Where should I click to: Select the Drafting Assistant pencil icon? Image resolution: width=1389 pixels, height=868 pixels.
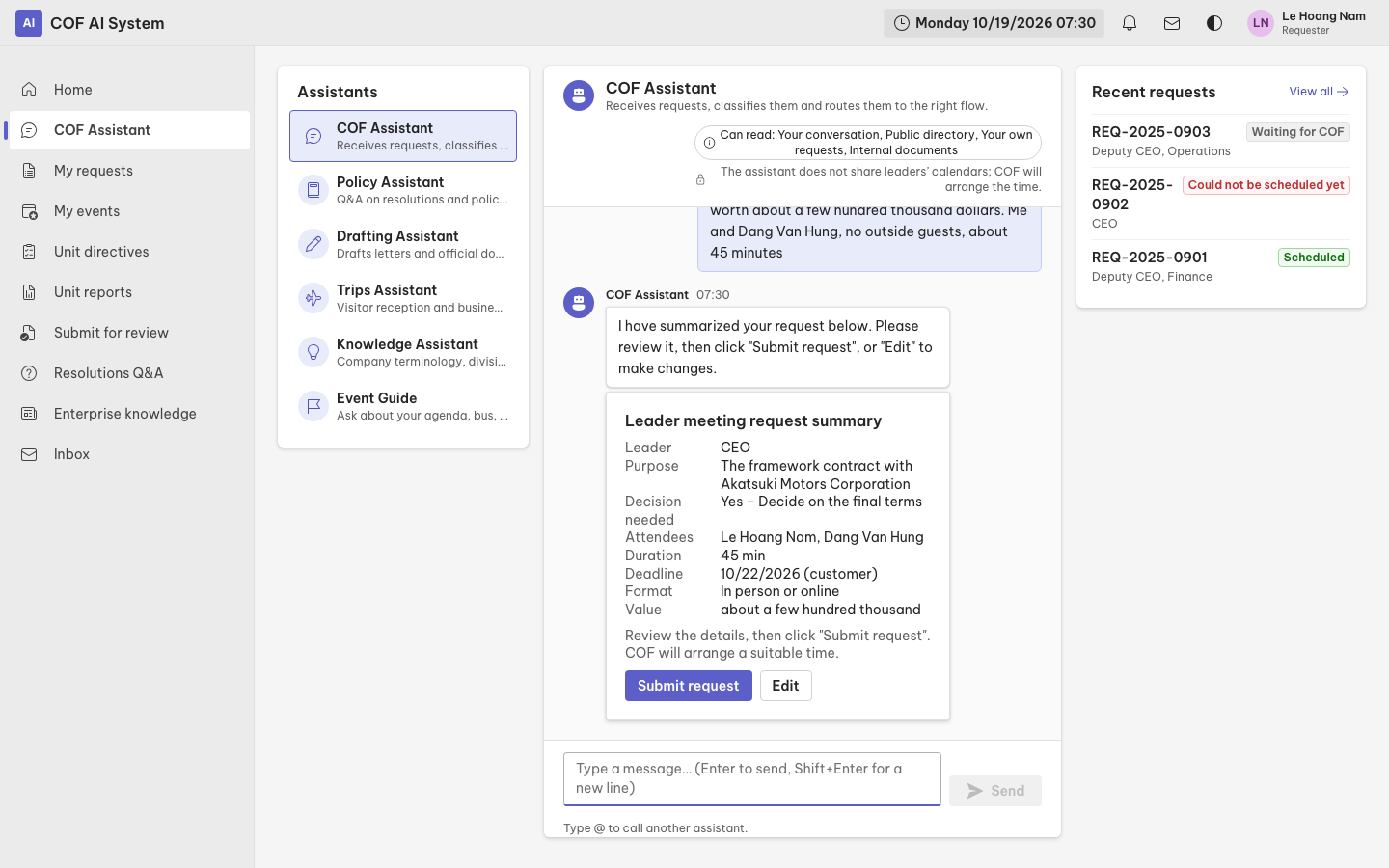313,244
